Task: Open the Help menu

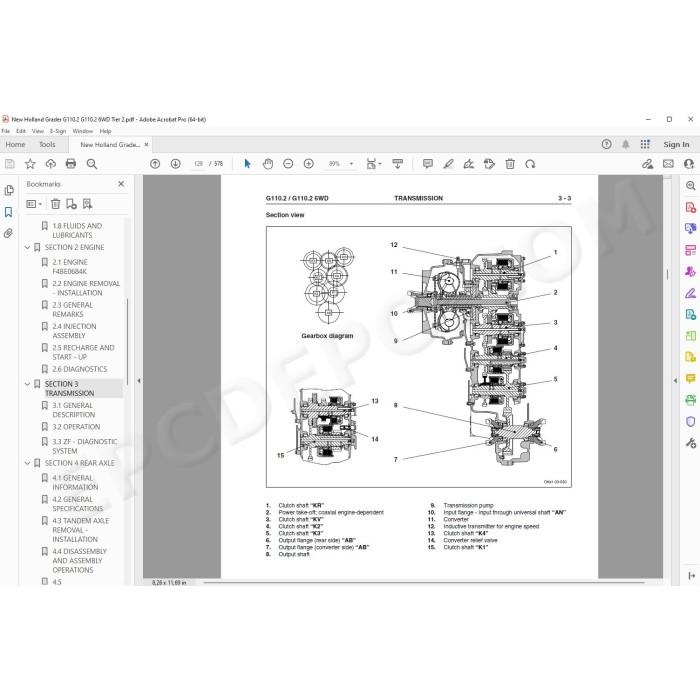Action: 105,131
